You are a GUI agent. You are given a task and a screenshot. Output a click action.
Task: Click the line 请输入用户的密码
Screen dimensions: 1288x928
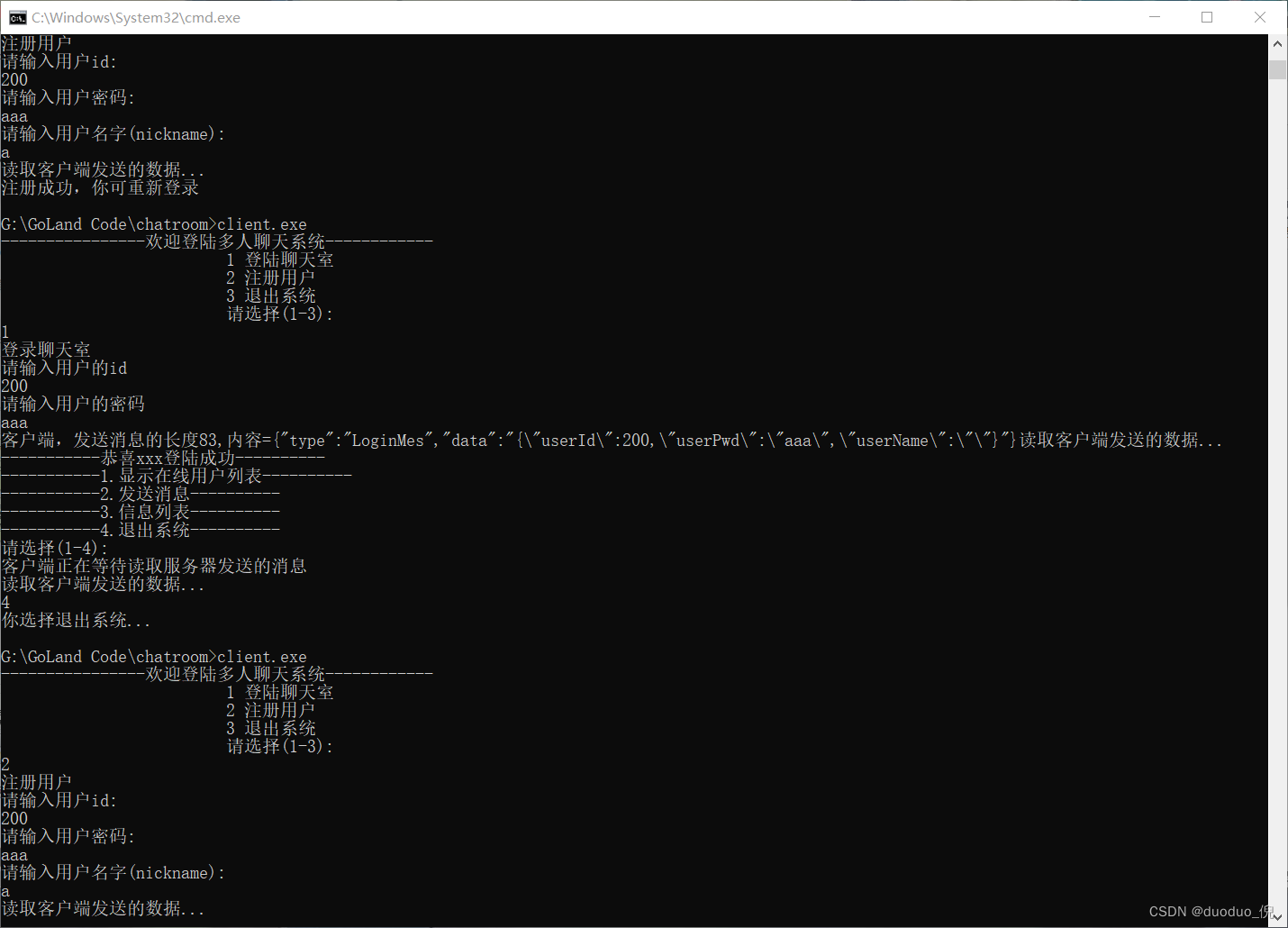73,404
